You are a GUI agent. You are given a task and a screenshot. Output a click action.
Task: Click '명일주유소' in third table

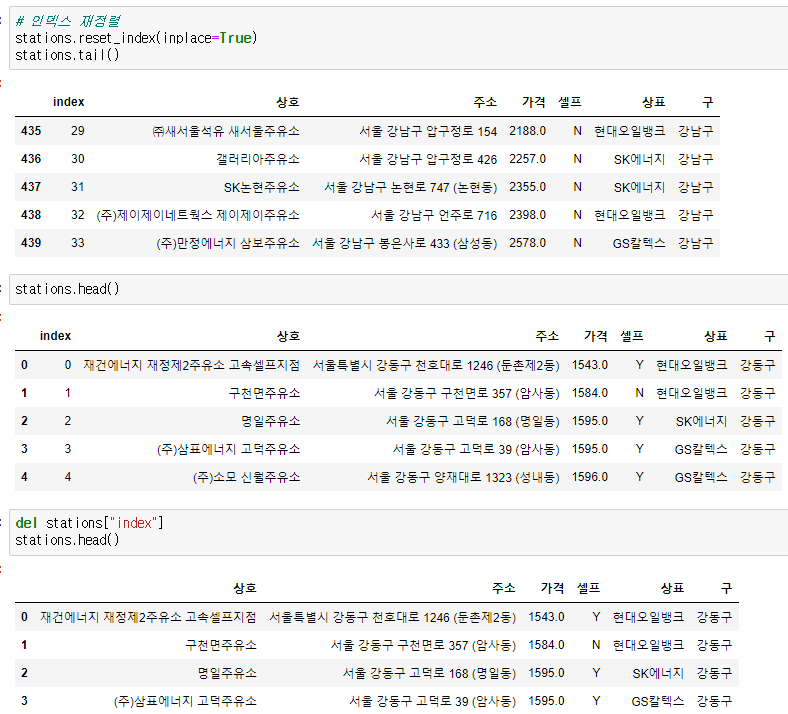click(227, 673)
